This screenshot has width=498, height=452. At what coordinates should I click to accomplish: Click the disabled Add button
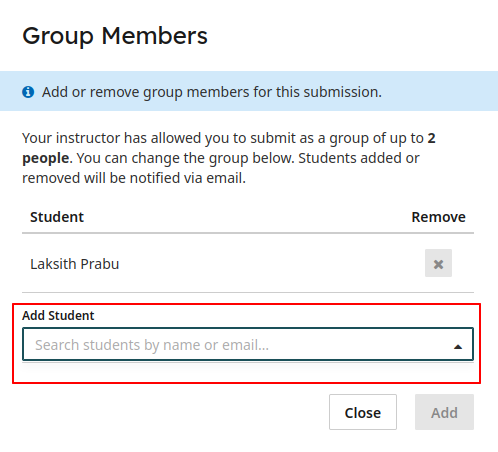(444, 412)
